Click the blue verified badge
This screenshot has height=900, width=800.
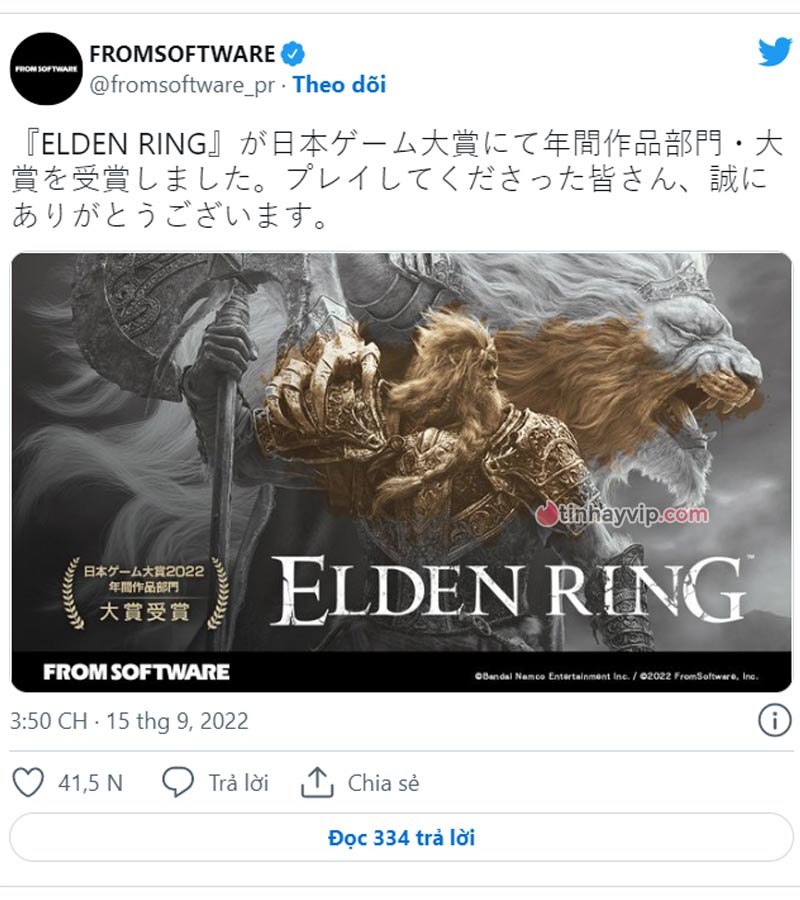293,54
